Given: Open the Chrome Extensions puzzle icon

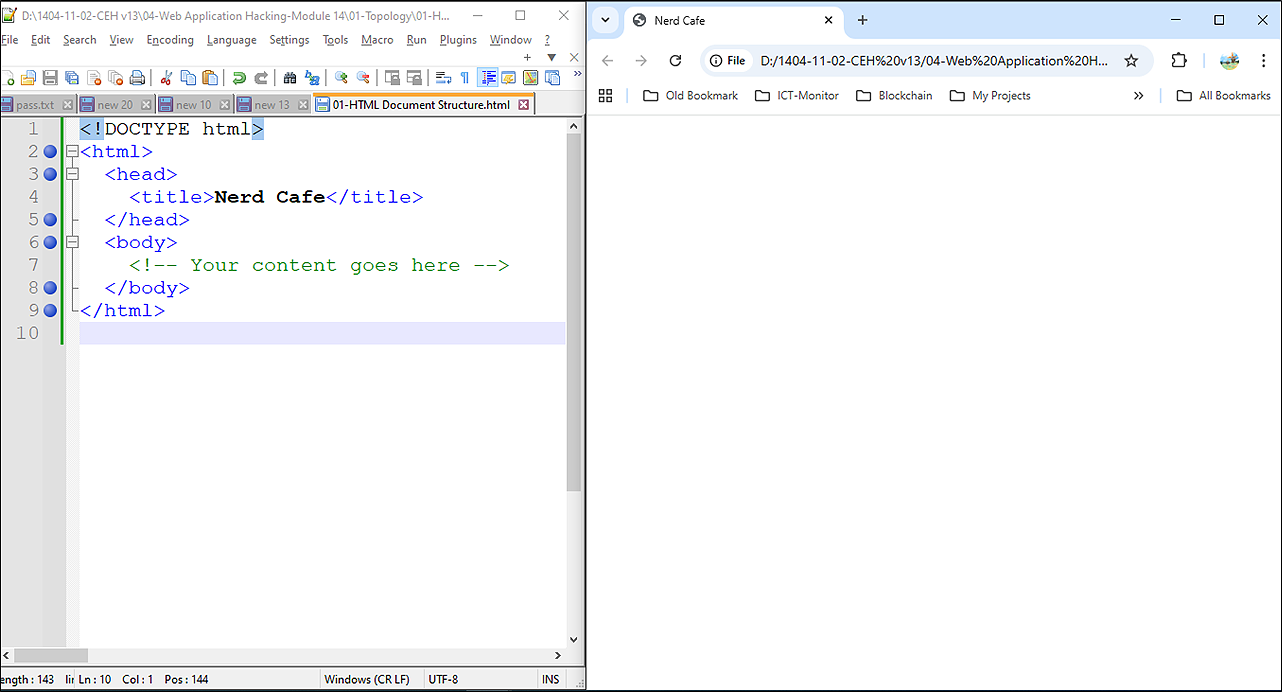Looking at the screenshot, I should (1179, 61).
